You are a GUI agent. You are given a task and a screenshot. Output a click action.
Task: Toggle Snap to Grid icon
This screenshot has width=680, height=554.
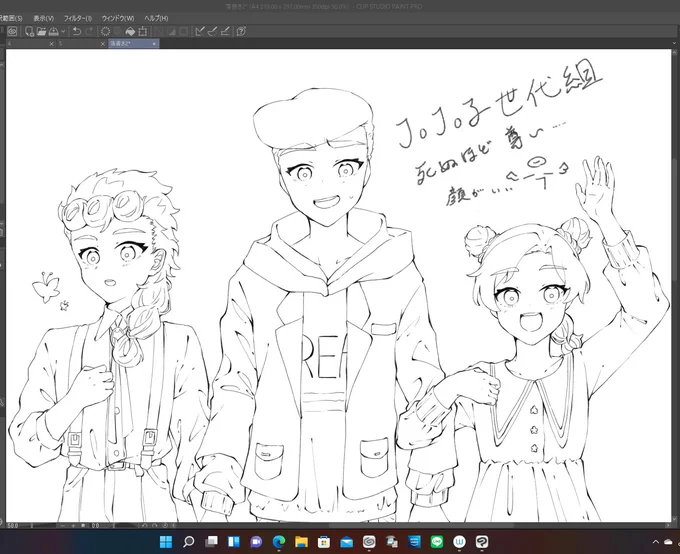click(225, 31)
